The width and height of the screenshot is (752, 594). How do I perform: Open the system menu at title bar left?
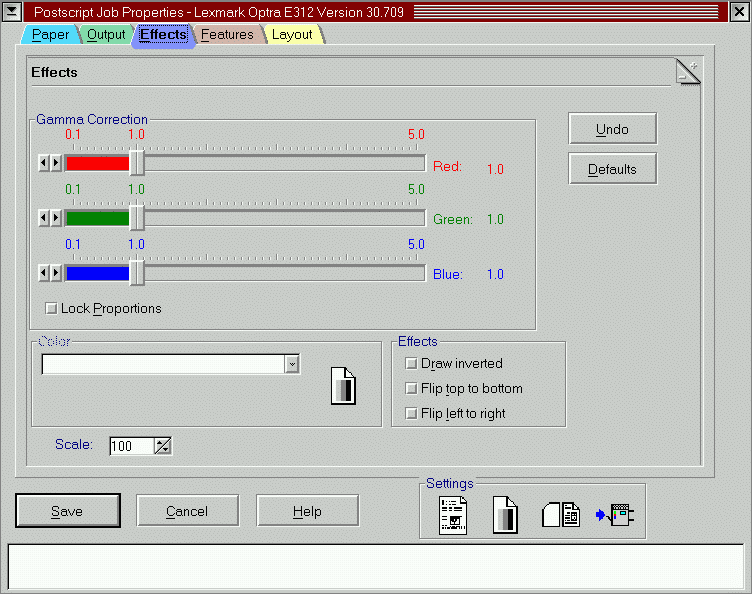click(x=12, y=12)
